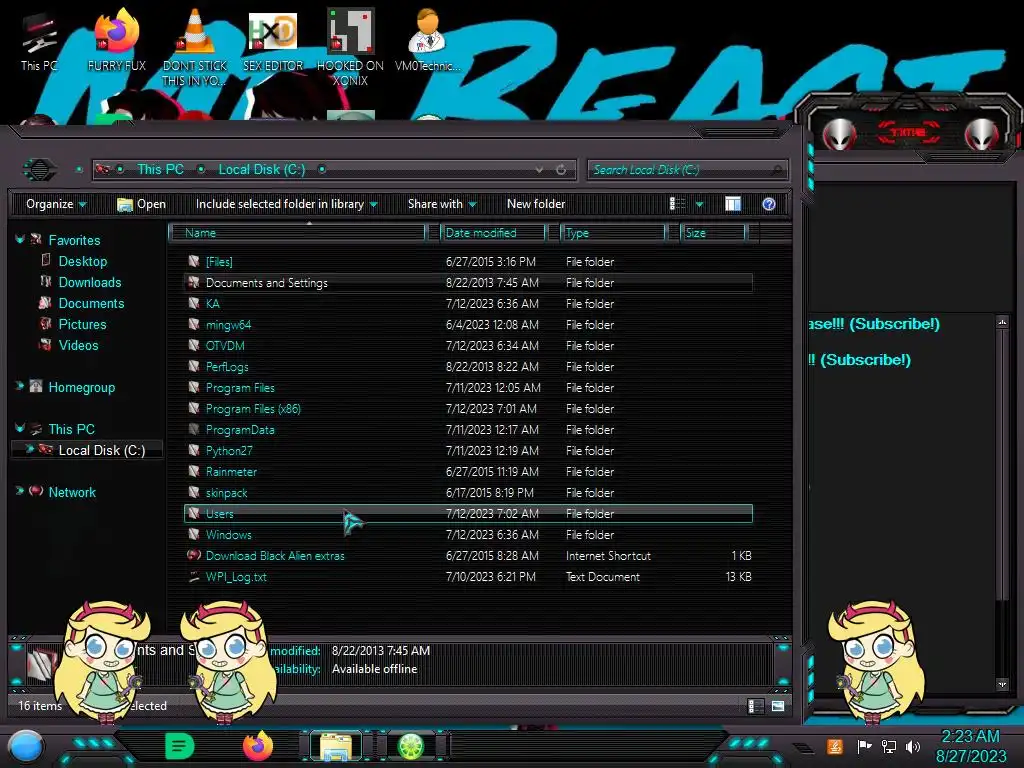This screenshot has width=1024, height=768.
Task: Select the mingw64 folder
Action: click(x=468, y=325)
